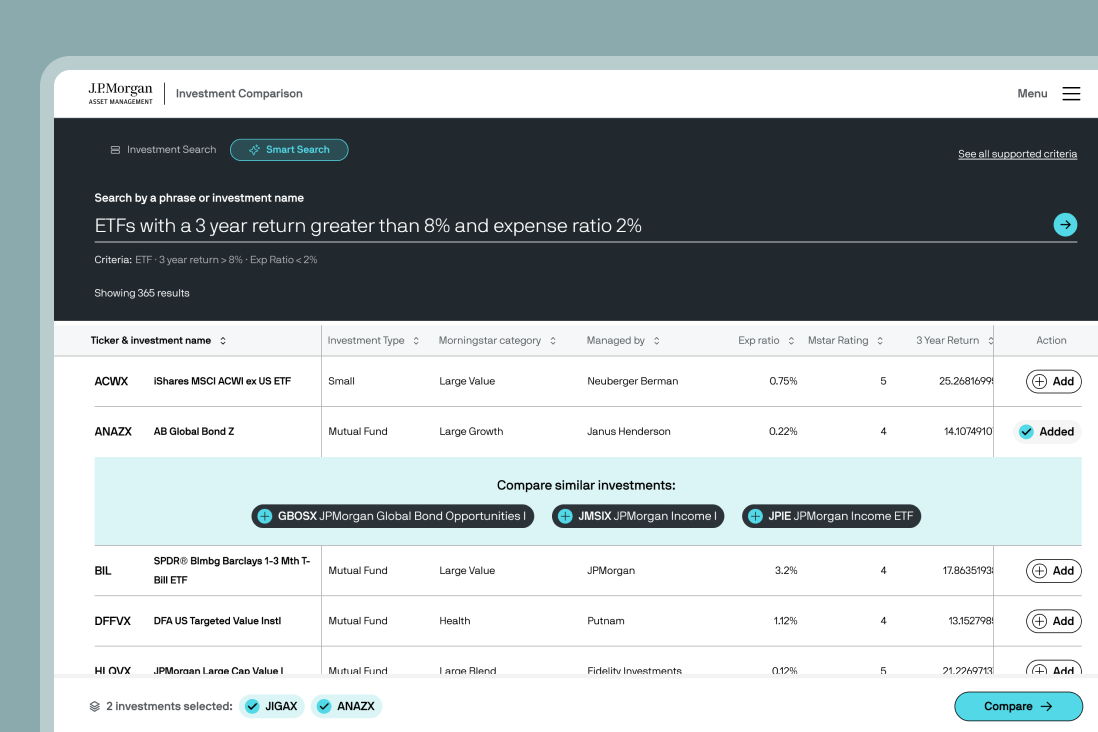Click Neuberger Berman manager cell

pos(632,381)
